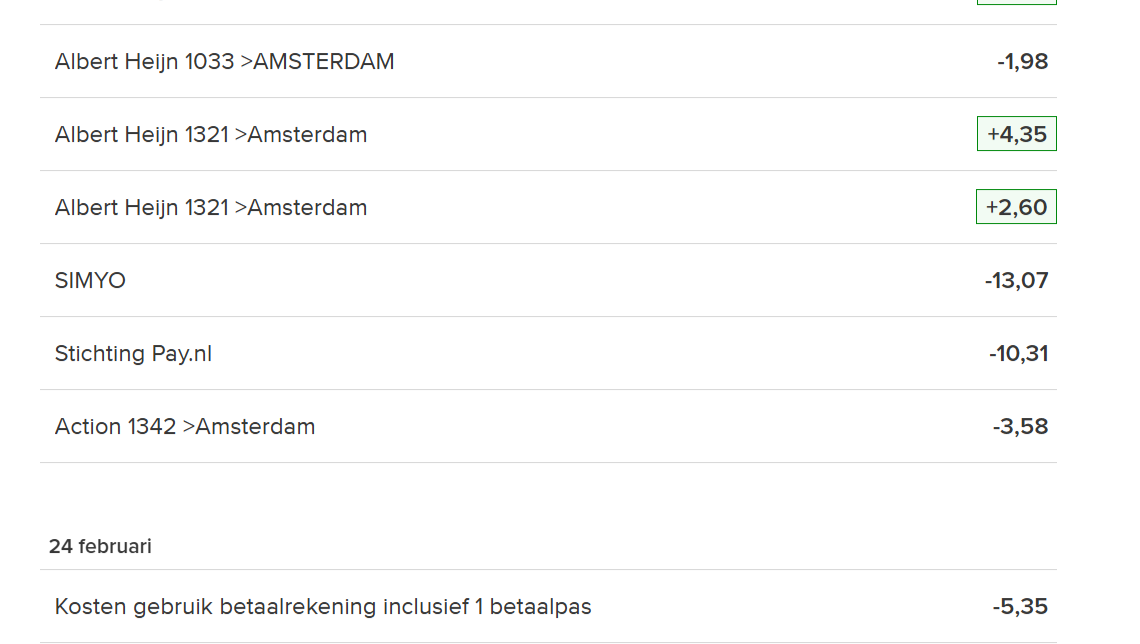Image resolution: width=1140 pixels, height=644 pixels.
Task: Click 'Pay.nl' in the Stichting row
Action: pos(181,354)
